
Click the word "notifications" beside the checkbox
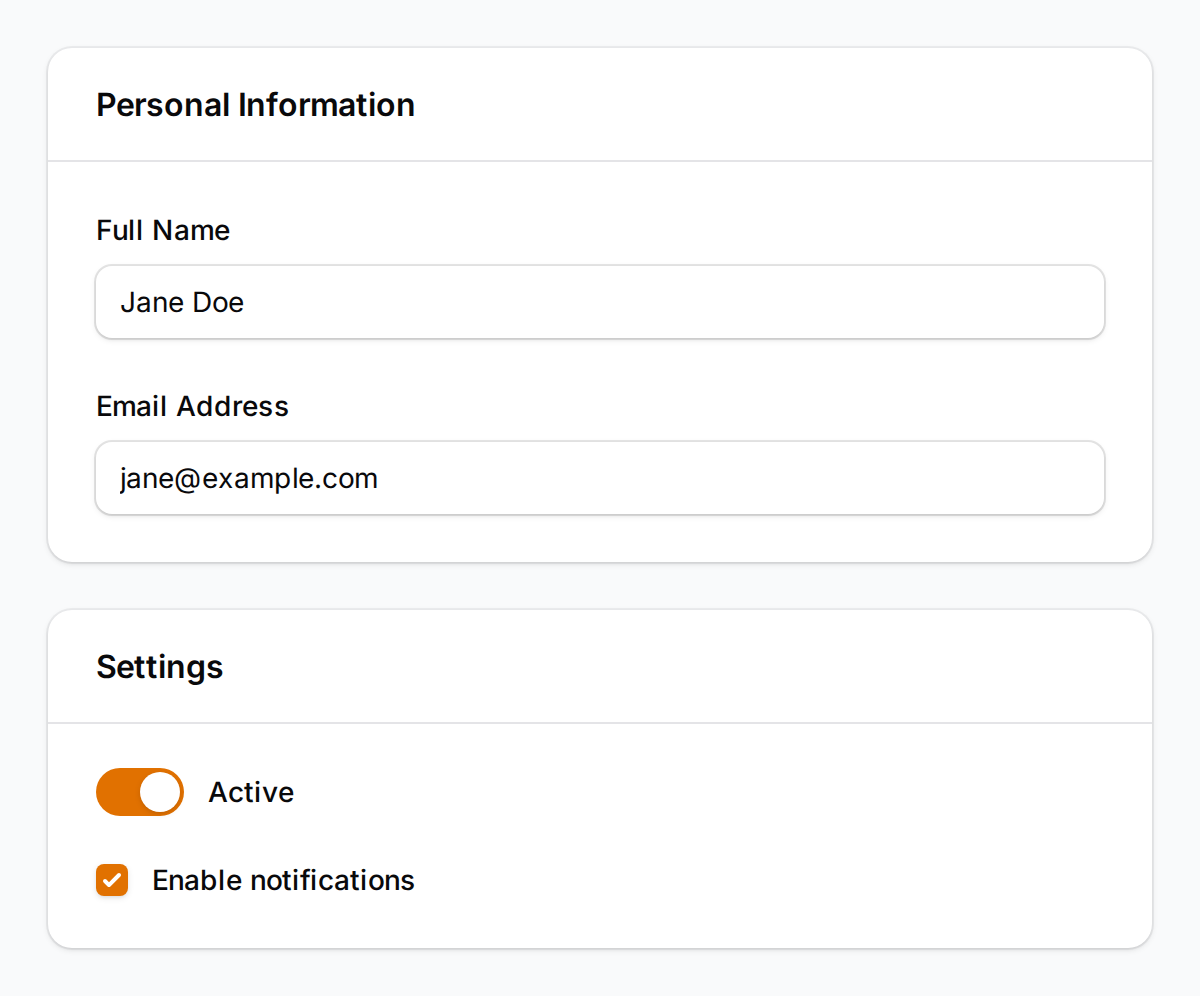click(332, 880)
